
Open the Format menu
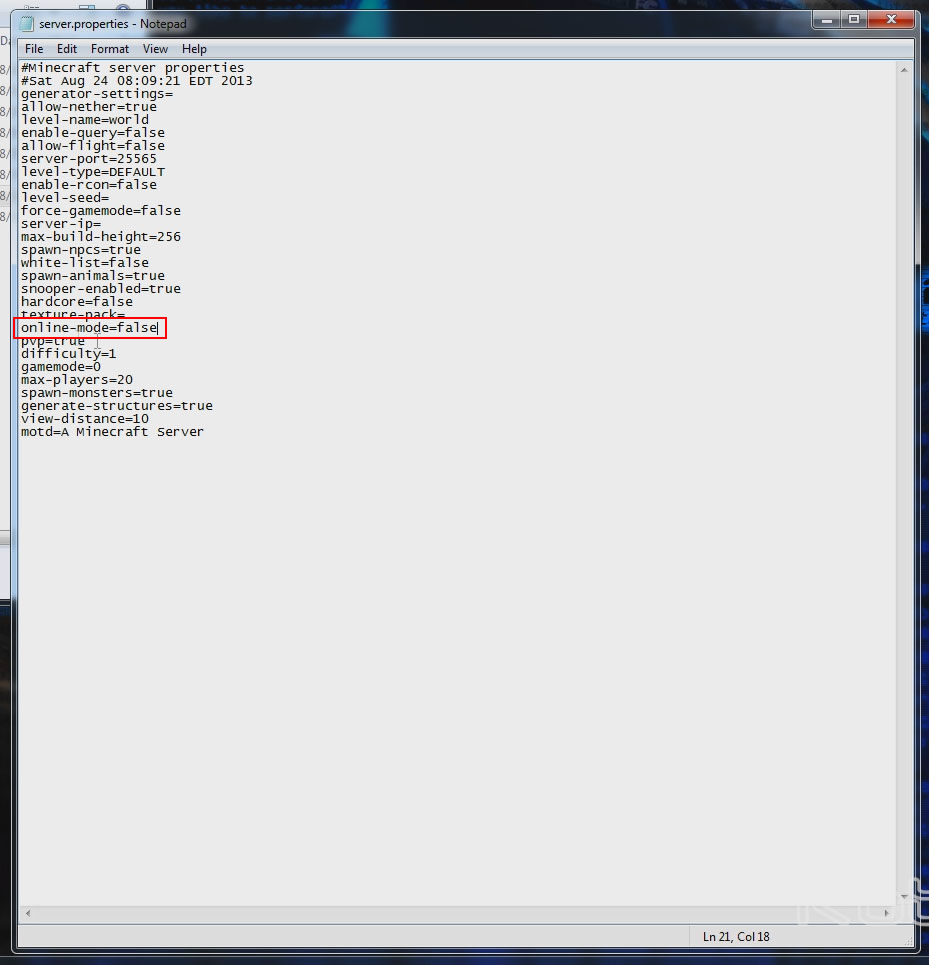click(x=110, y=49)
